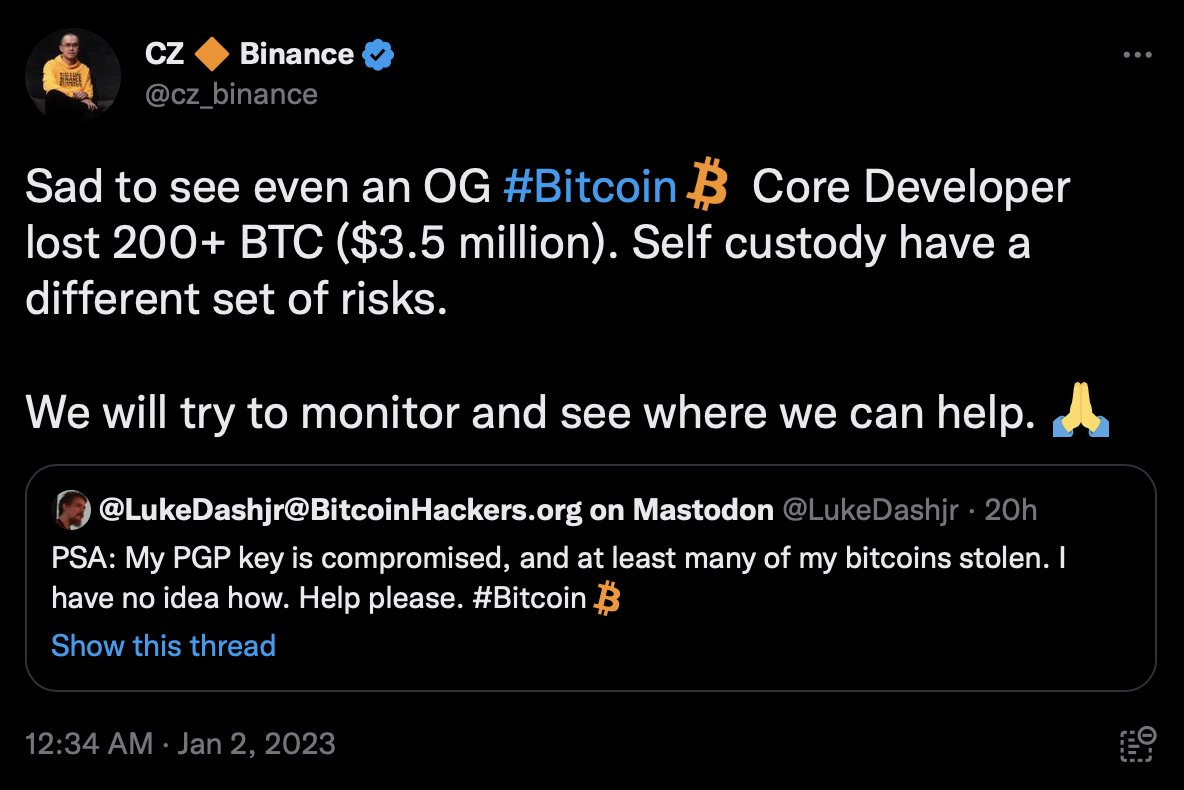The image size is (1184, 790).
Task: Open the three-dot more options menu
Action: [x=1137, y=55]
